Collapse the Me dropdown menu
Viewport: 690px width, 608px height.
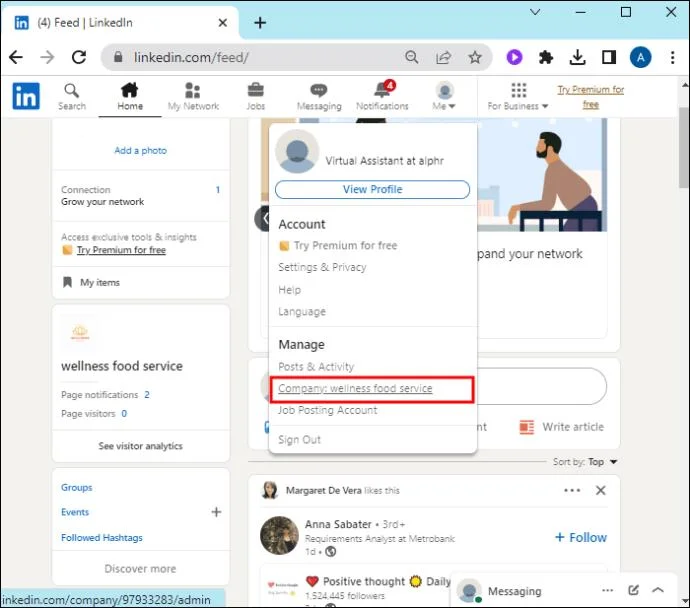[x=444, y=97]
